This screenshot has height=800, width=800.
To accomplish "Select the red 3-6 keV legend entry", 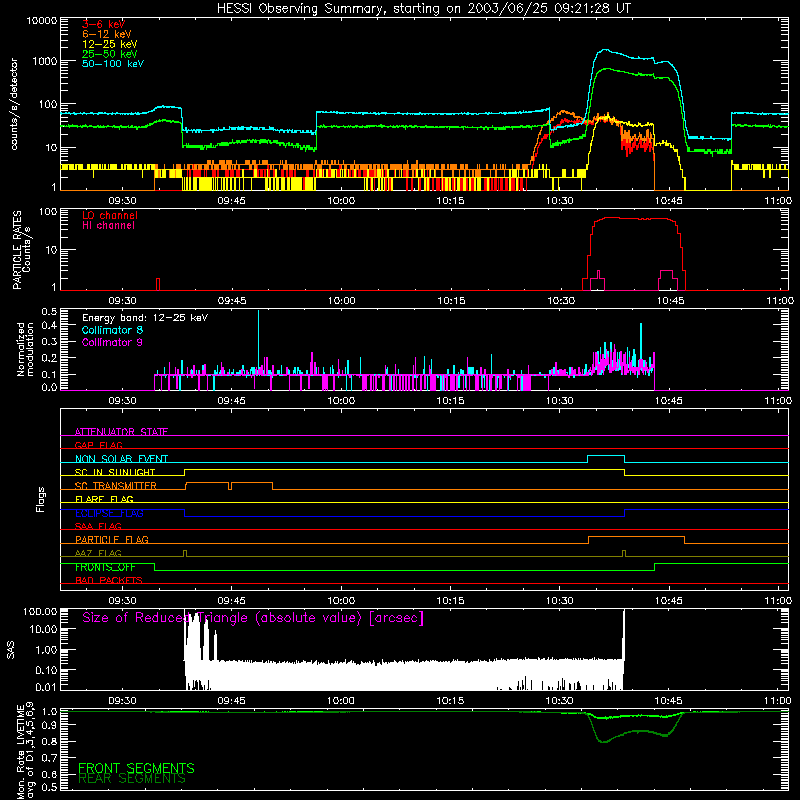I will (x=103, y=24).
